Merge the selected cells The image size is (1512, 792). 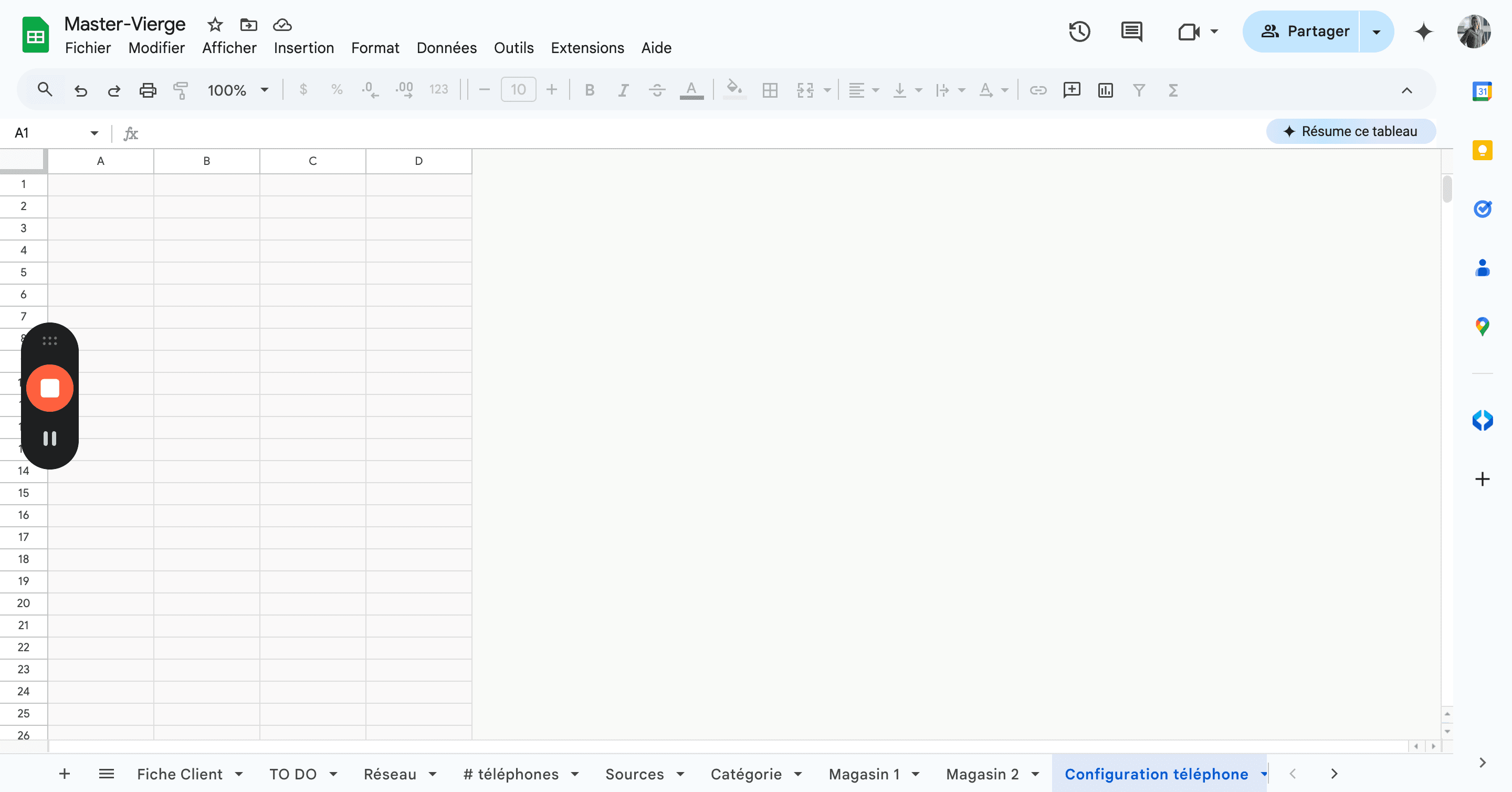click(805, 90)
